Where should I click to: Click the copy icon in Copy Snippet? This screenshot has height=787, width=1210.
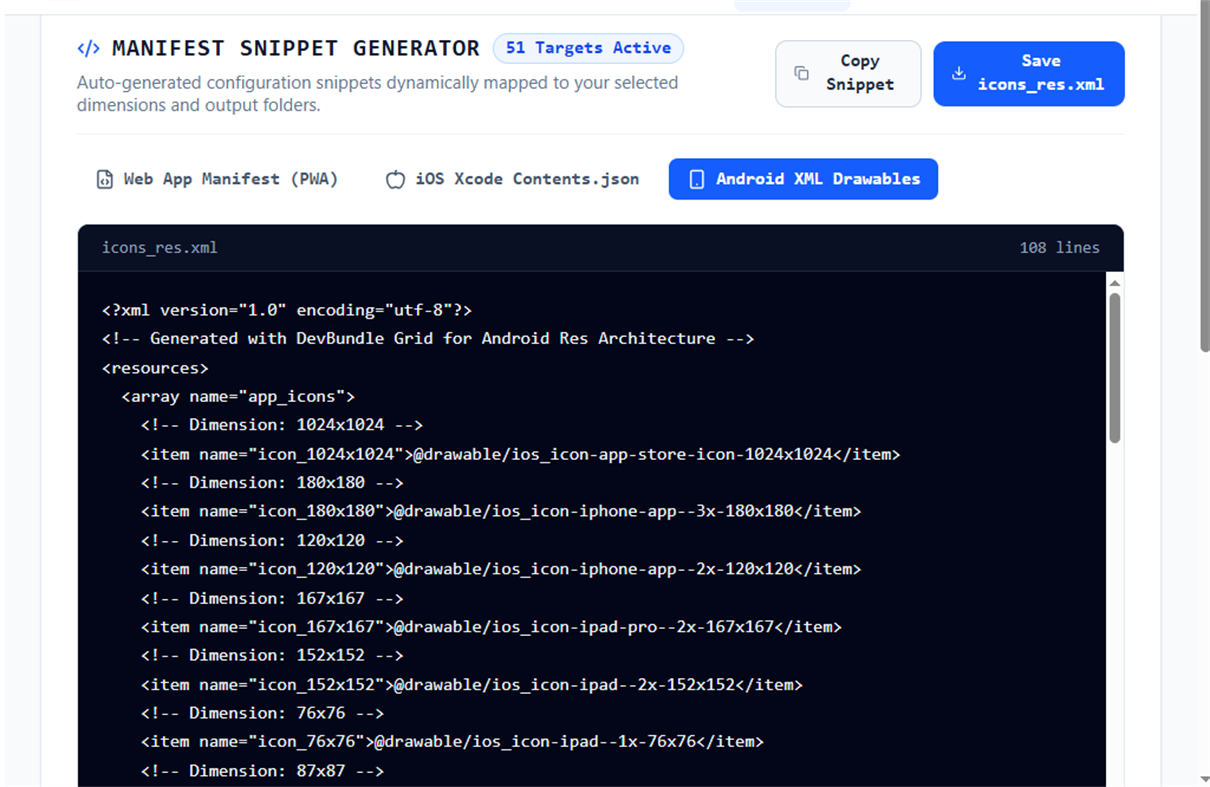pos(801,73)
